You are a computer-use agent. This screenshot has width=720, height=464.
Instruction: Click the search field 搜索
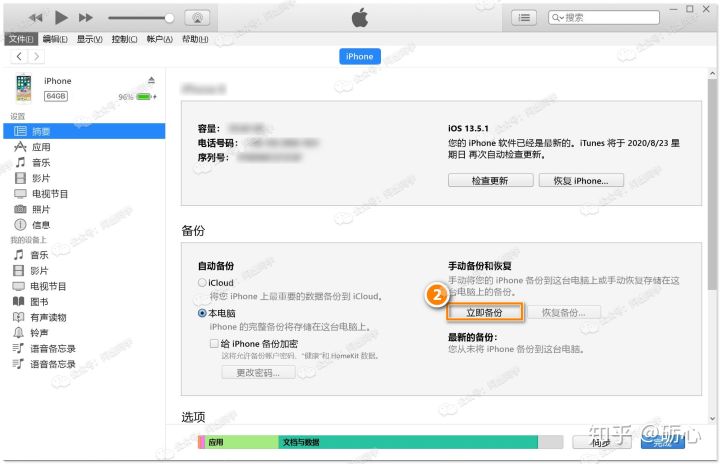pos(603,17)
